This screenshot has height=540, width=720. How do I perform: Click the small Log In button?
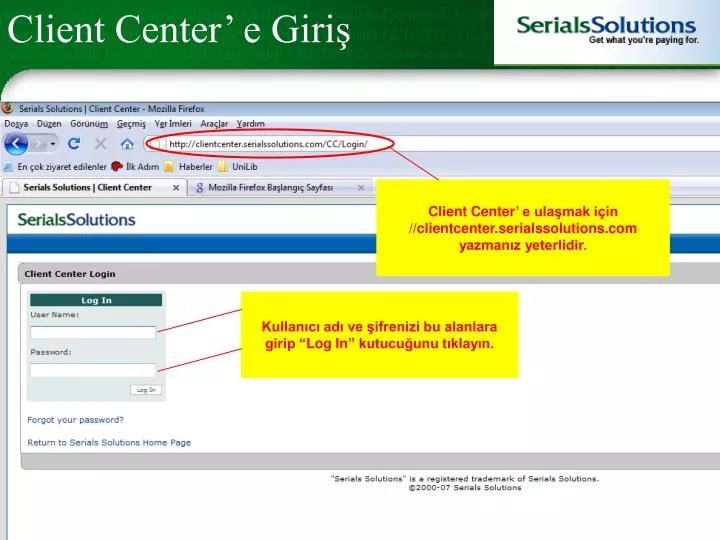point(146,390)
